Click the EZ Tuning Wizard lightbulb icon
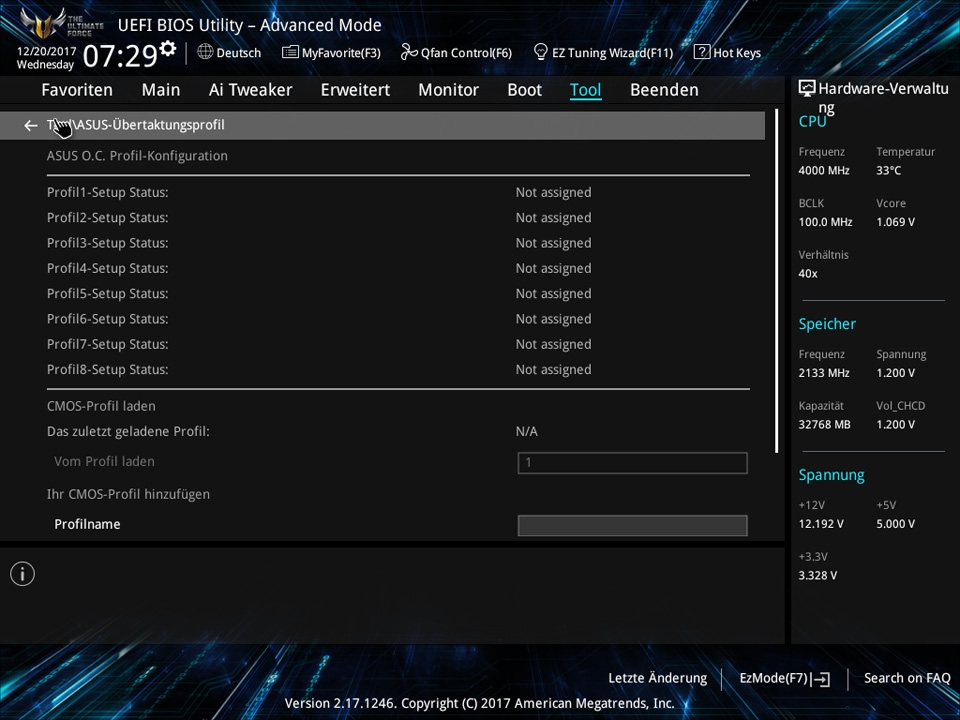 pos(541,52)
